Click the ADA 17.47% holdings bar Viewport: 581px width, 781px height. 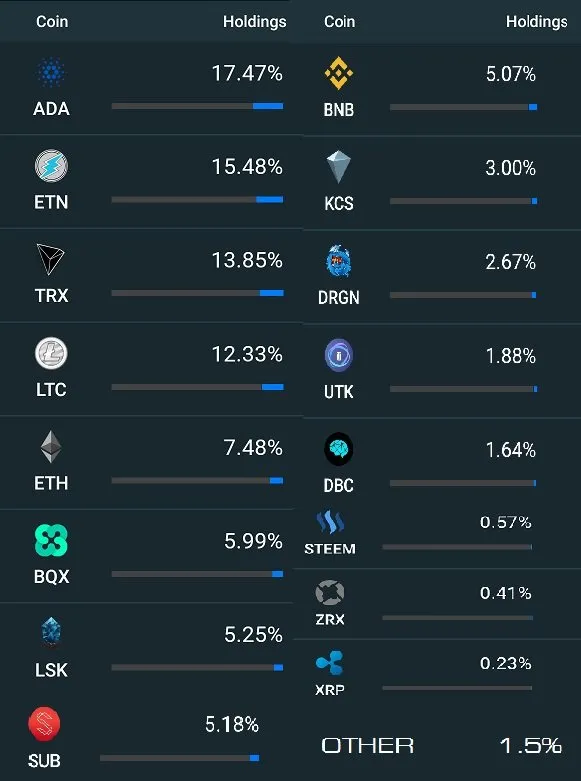pyautogui.click(x=197, y=106)
